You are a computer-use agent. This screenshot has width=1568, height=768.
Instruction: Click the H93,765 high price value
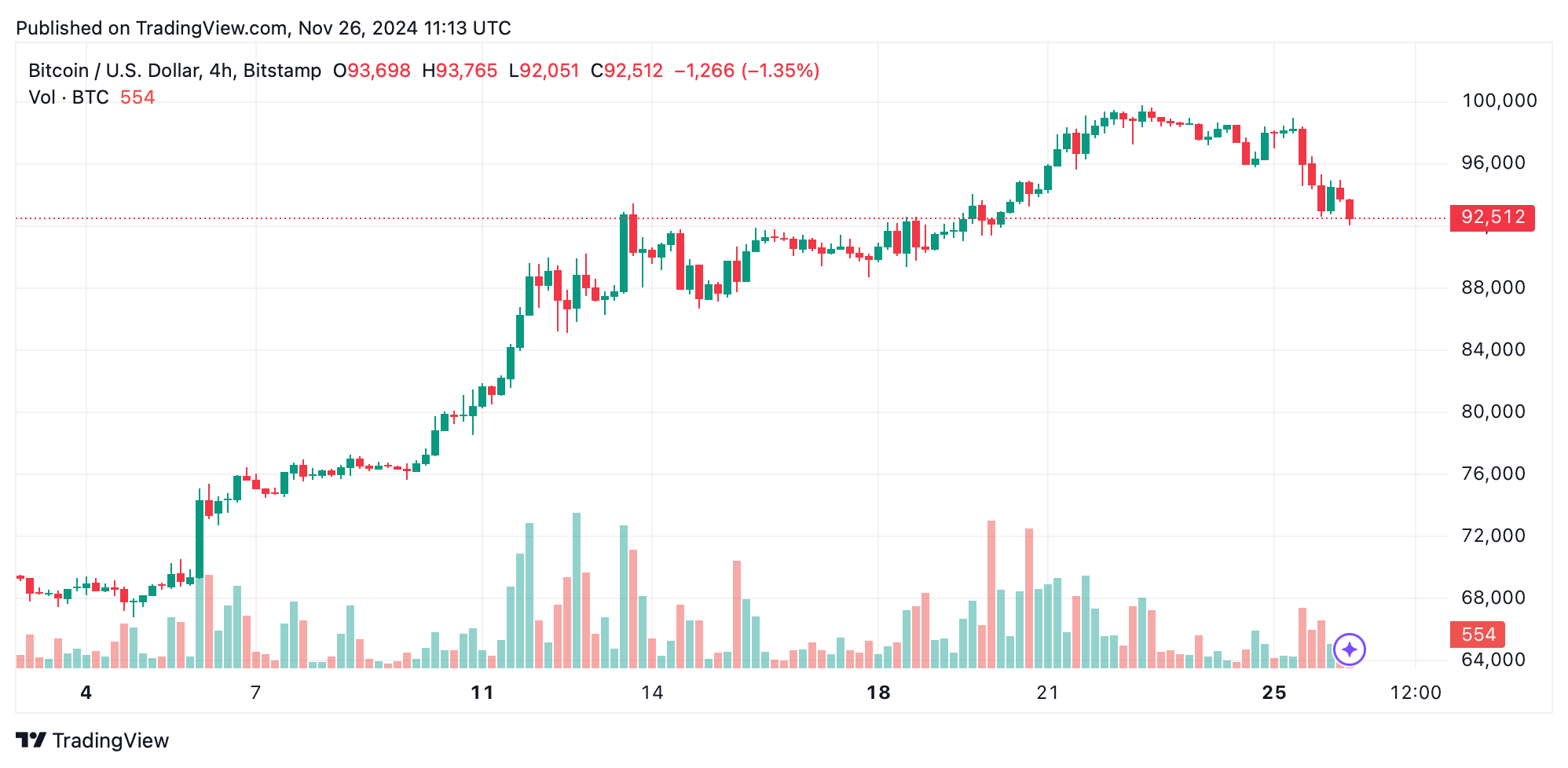click(460, 71)
